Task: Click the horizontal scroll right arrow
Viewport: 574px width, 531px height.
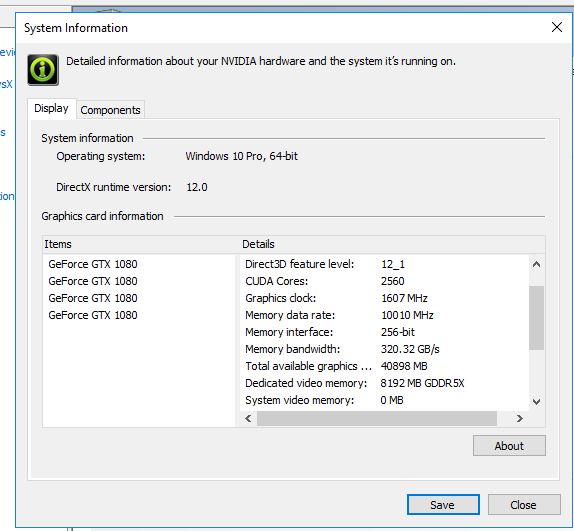Action: tap(519, 418)
